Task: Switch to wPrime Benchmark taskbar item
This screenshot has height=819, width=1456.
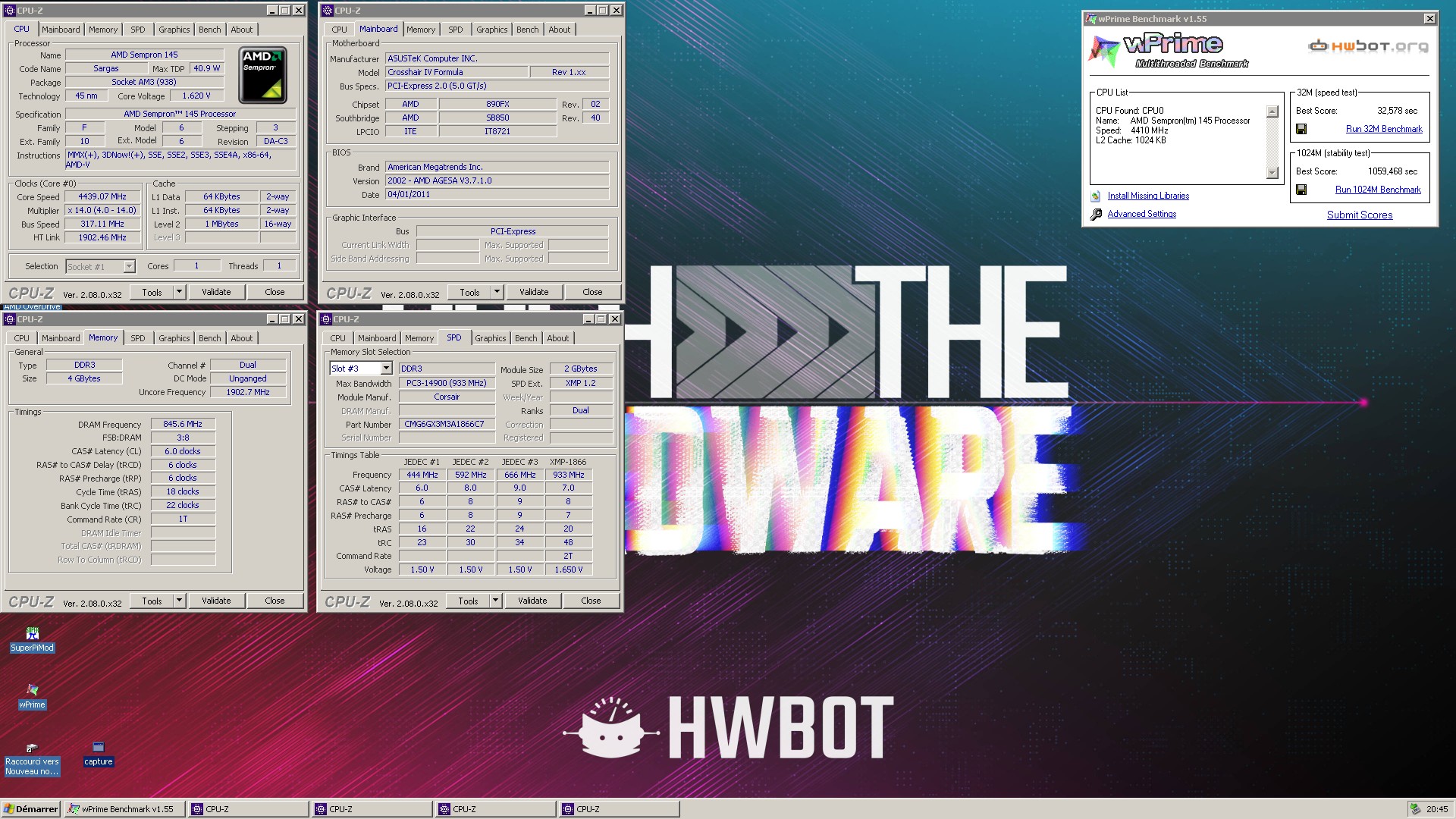Action: pos(124,809)
